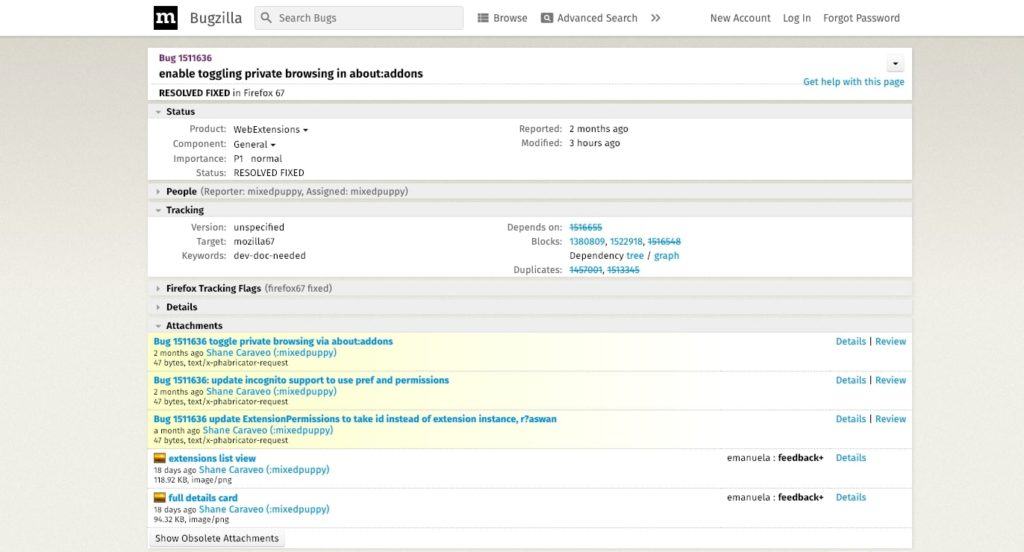Expand the Details section
The width and height of the screenshot is (1024, 552).
tap(158, 307)
